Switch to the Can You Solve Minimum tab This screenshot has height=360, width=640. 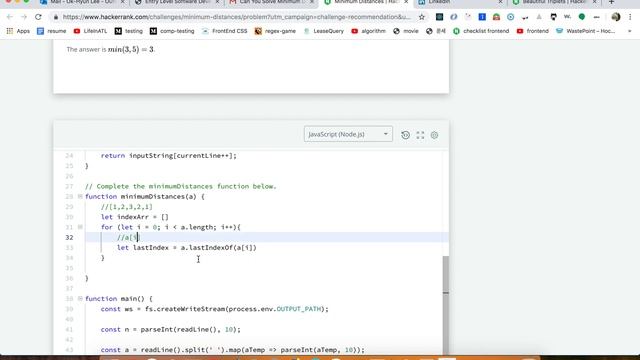[271, 2]
